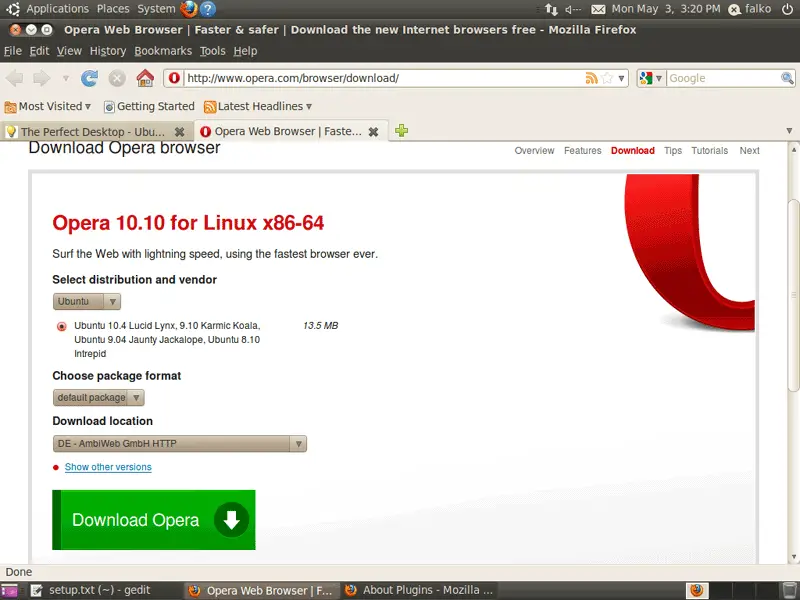The image size is (800, 600).
Task: Close the Opera Web Browser tab
Action: (x=373, y=131)
